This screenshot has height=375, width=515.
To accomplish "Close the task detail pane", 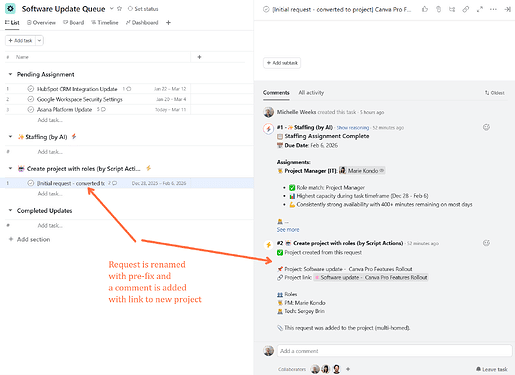I will click(x=507, y=9).
